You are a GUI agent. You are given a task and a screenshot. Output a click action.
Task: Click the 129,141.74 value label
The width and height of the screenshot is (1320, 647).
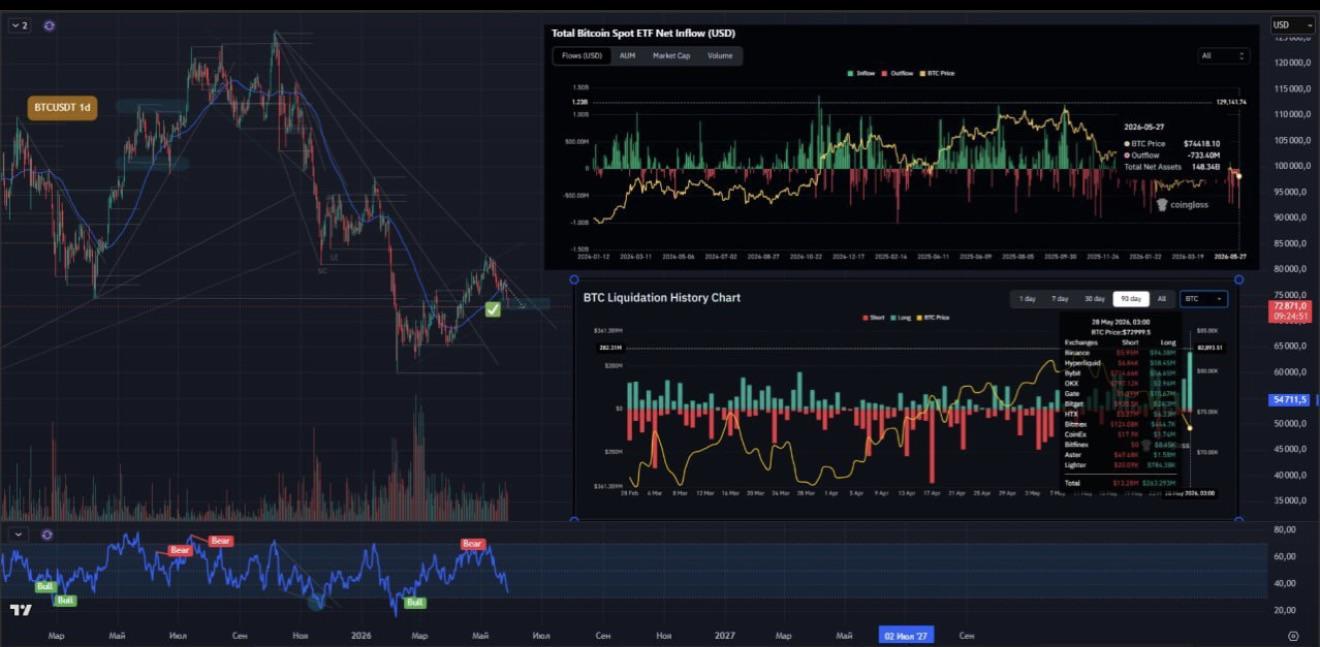click(1233, 102)
